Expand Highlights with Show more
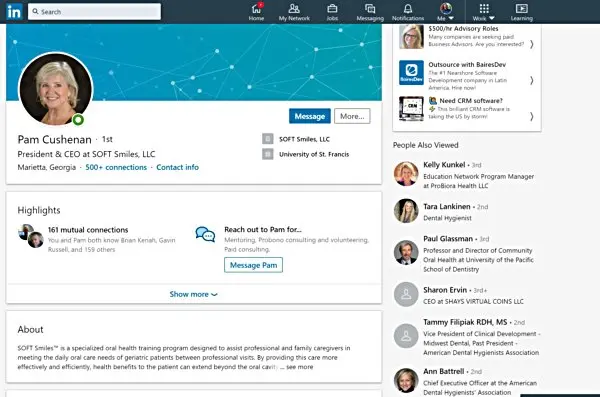Screen dimensions: 600x397 click(194, 294)
